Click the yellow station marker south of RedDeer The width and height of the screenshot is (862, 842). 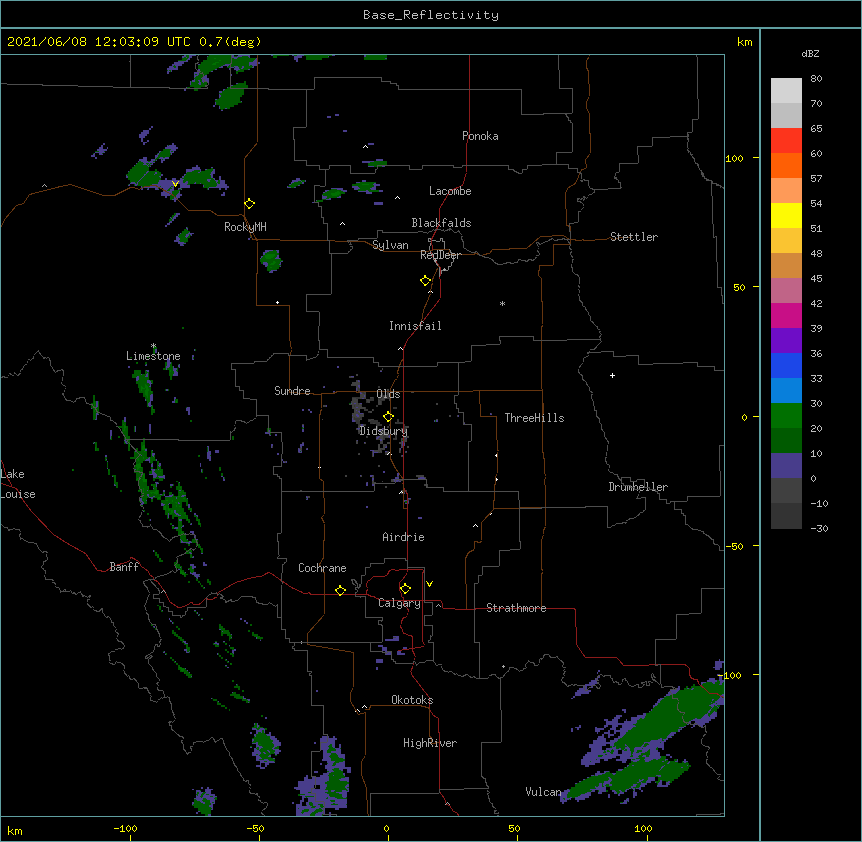[426, 281]
